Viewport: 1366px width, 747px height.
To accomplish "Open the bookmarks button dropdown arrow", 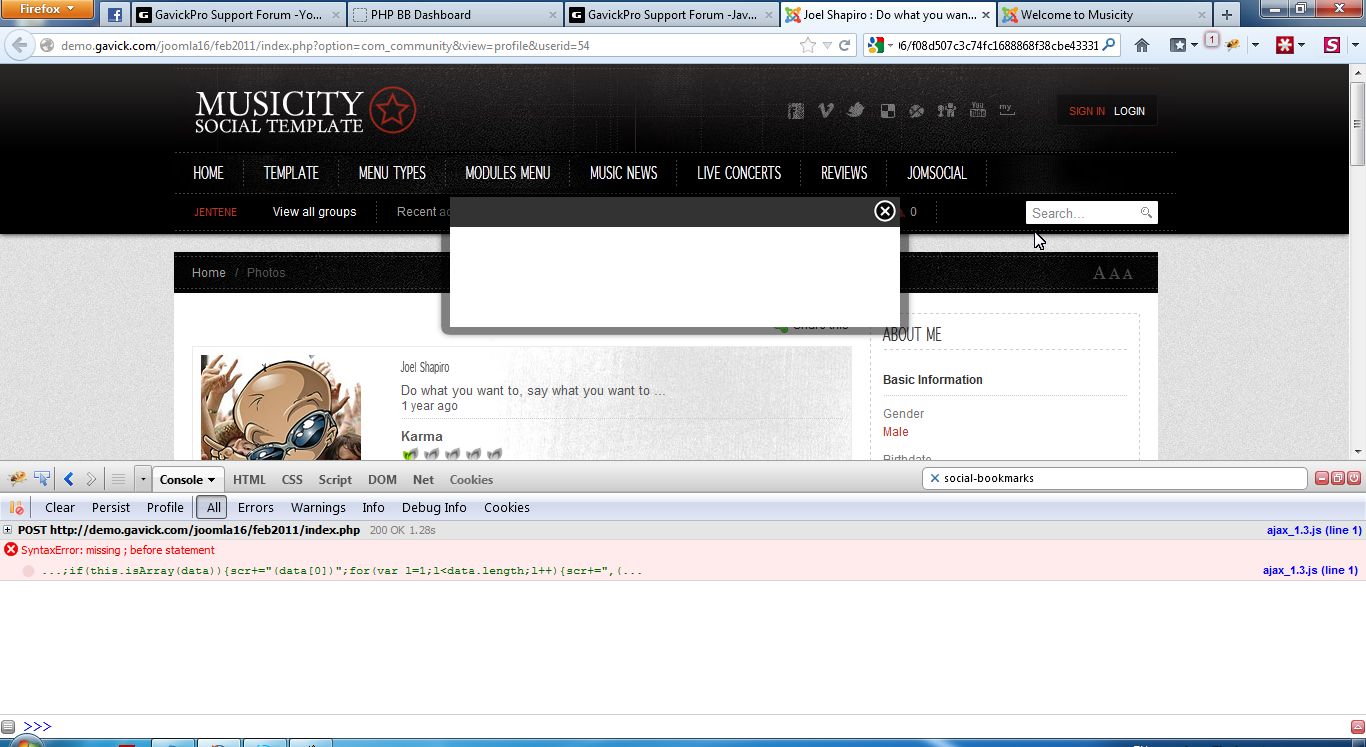I will [x=1195, y=46].
